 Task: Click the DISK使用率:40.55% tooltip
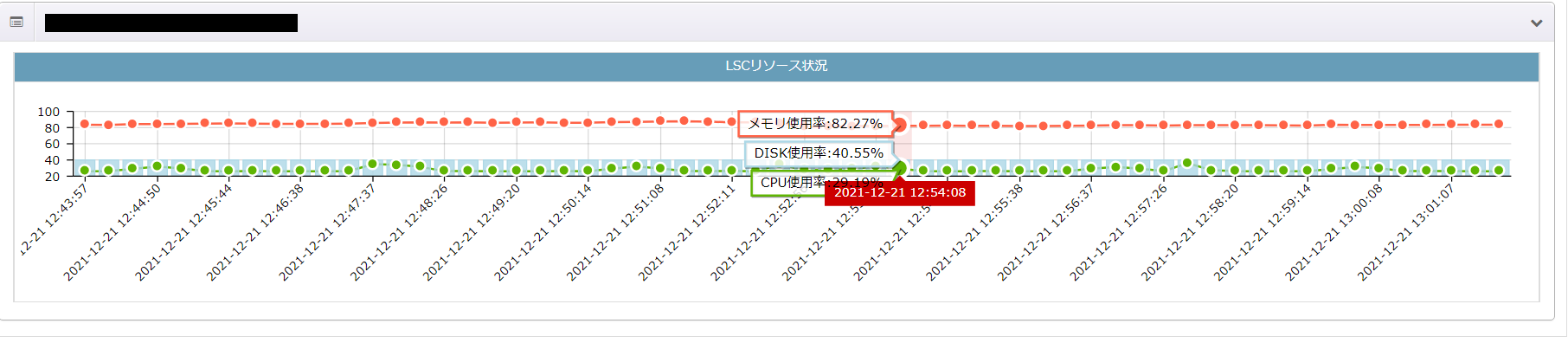[x=819, y=153]
